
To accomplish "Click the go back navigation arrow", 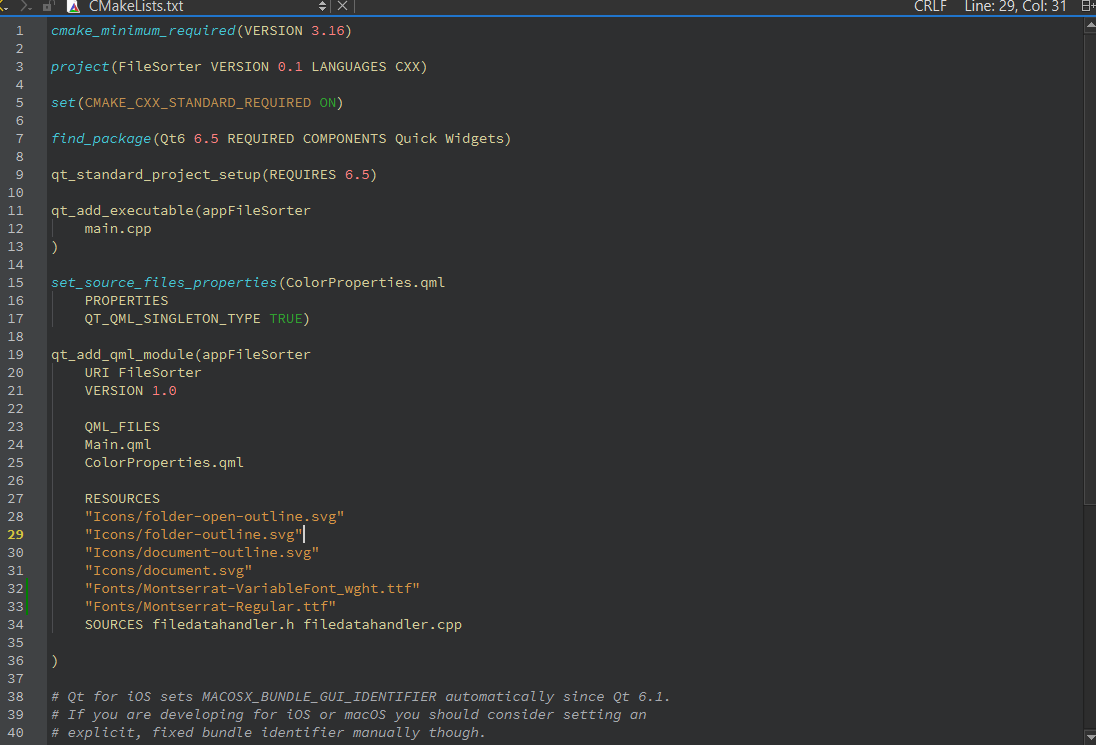I will coord(3,6).
